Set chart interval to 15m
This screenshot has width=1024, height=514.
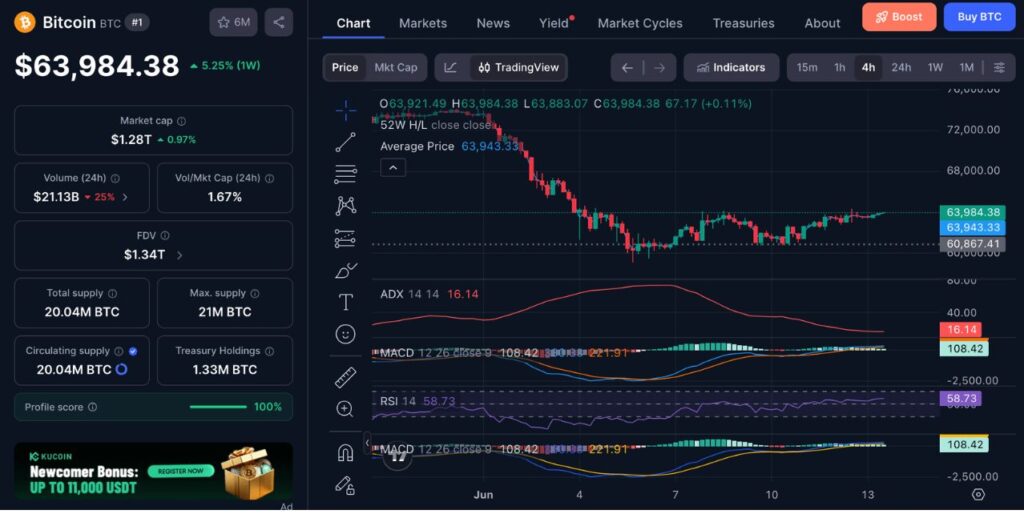(807, 68)
